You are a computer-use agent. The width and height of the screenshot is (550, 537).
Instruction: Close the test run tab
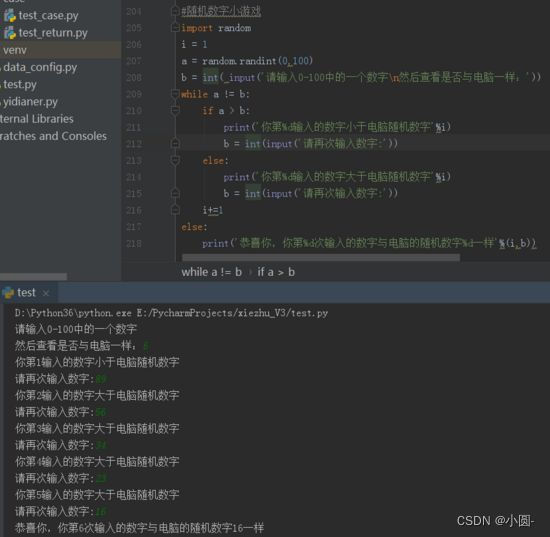coord(46,293)
